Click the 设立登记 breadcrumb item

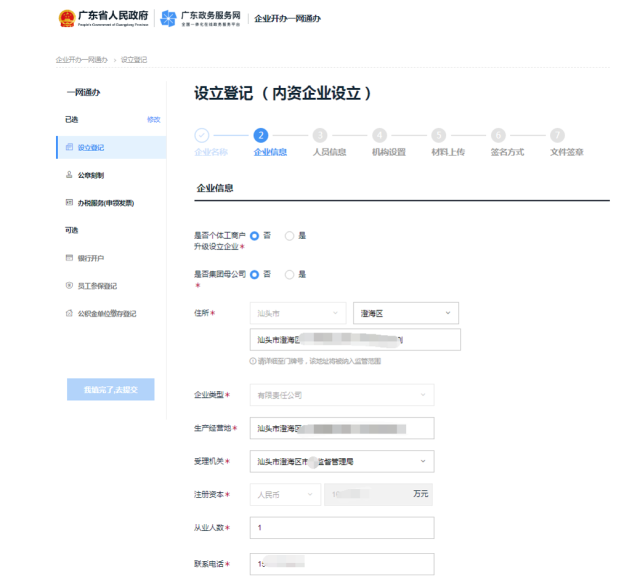(x=134, y=60)
